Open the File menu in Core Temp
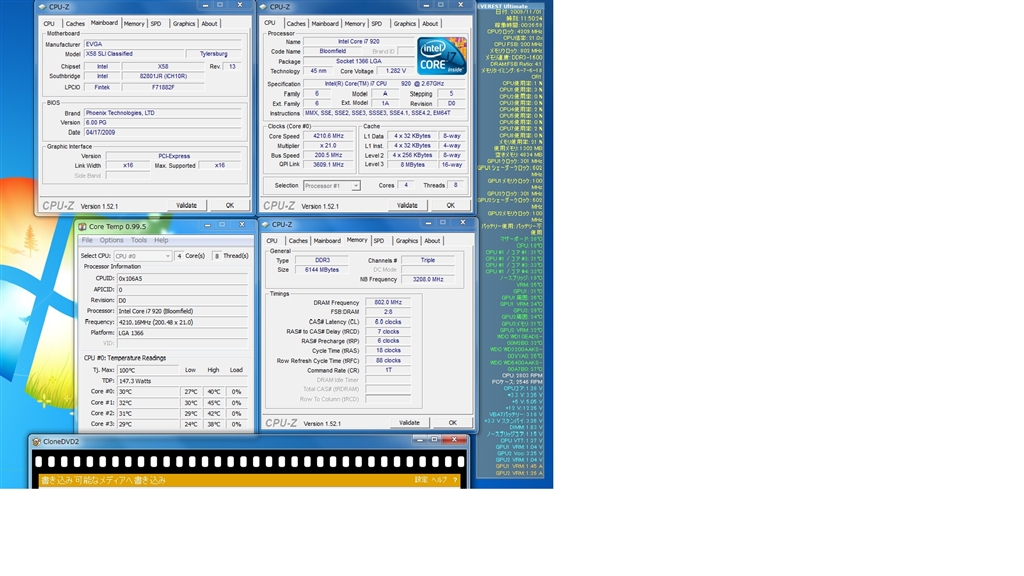Screen dimensions: 1024x576 [x=87, y=240]
